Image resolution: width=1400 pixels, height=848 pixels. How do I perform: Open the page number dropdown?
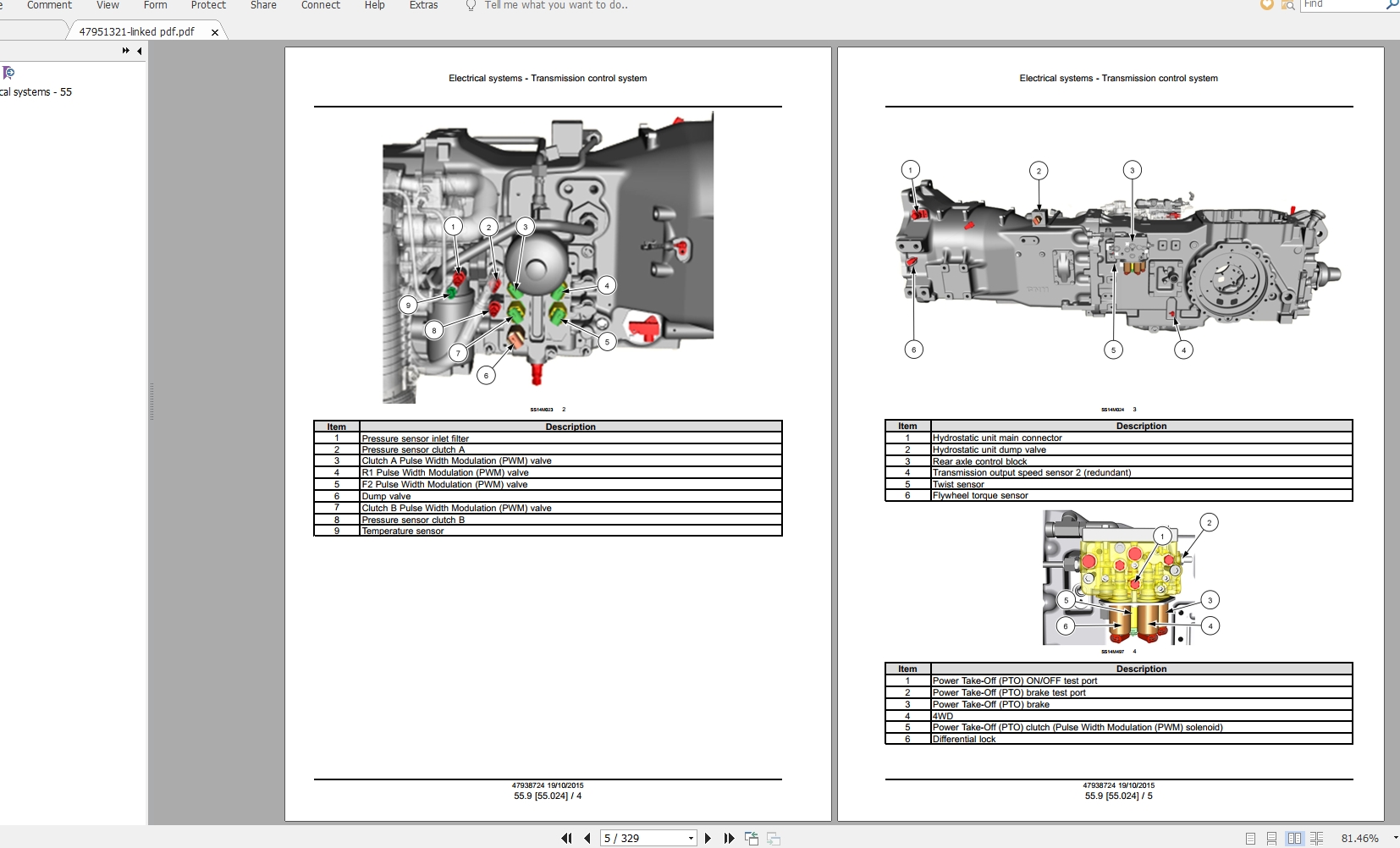[x=691, y=838]
